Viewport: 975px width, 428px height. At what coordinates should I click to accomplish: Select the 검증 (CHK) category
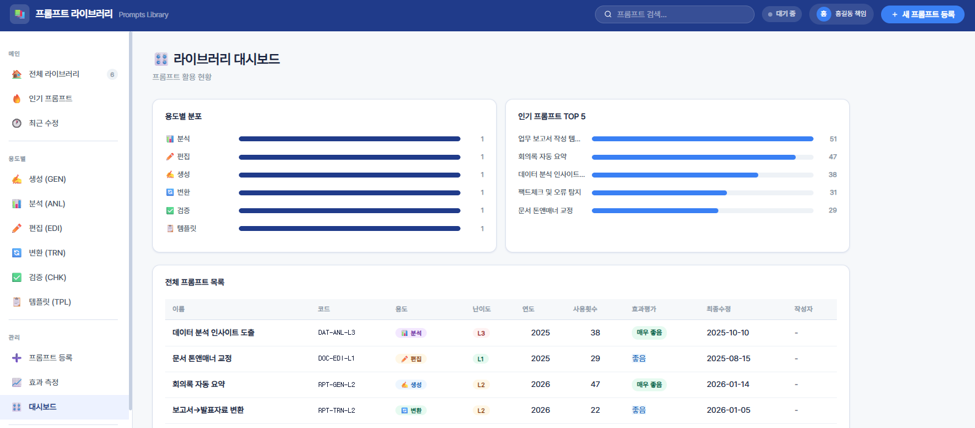[x=65, y=277]
